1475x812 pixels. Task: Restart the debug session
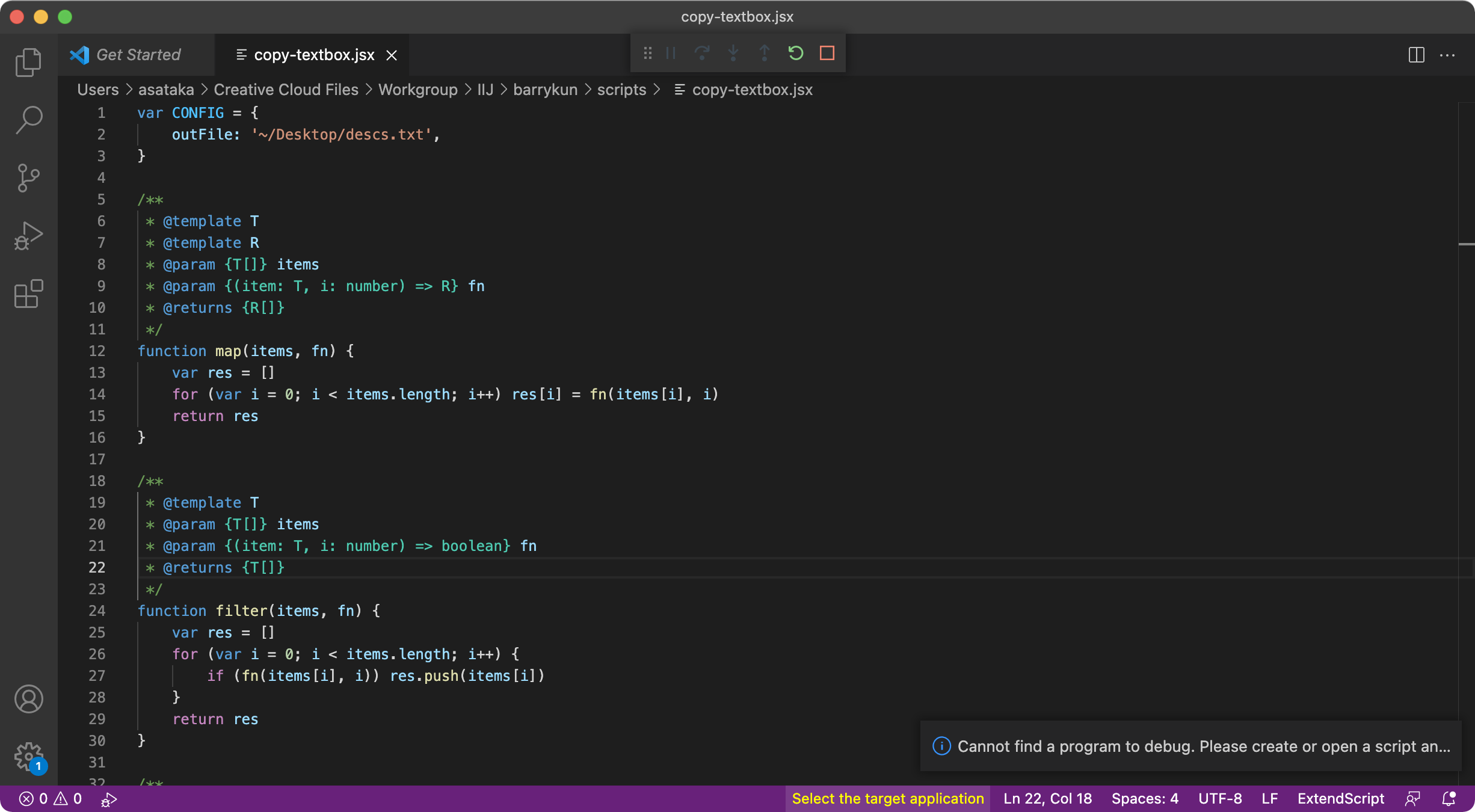pyautogui.click(x=796, y=54)
